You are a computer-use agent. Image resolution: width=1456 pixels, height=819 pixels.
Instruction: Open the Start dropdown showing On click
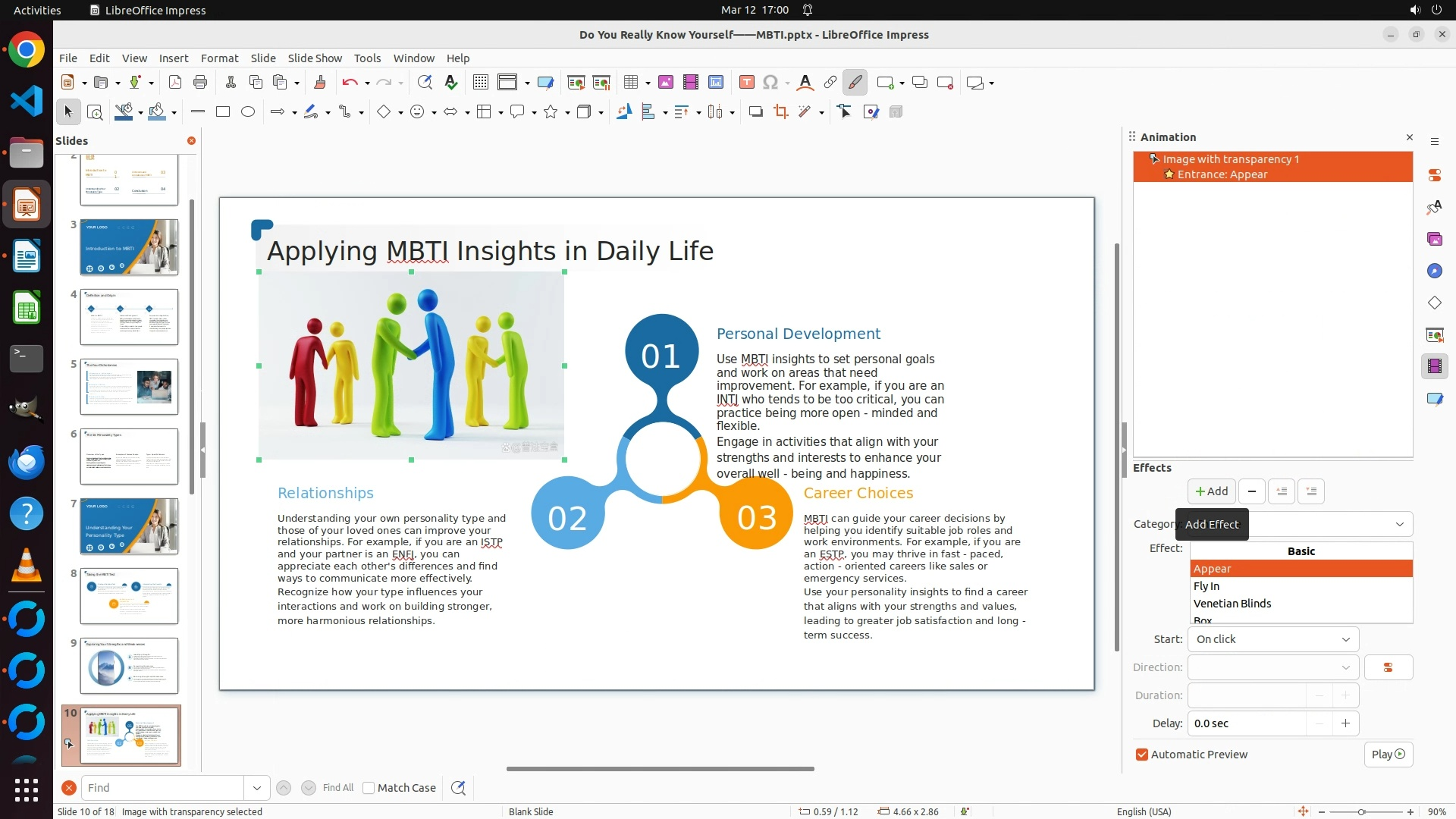click(x=1272, y=639)
